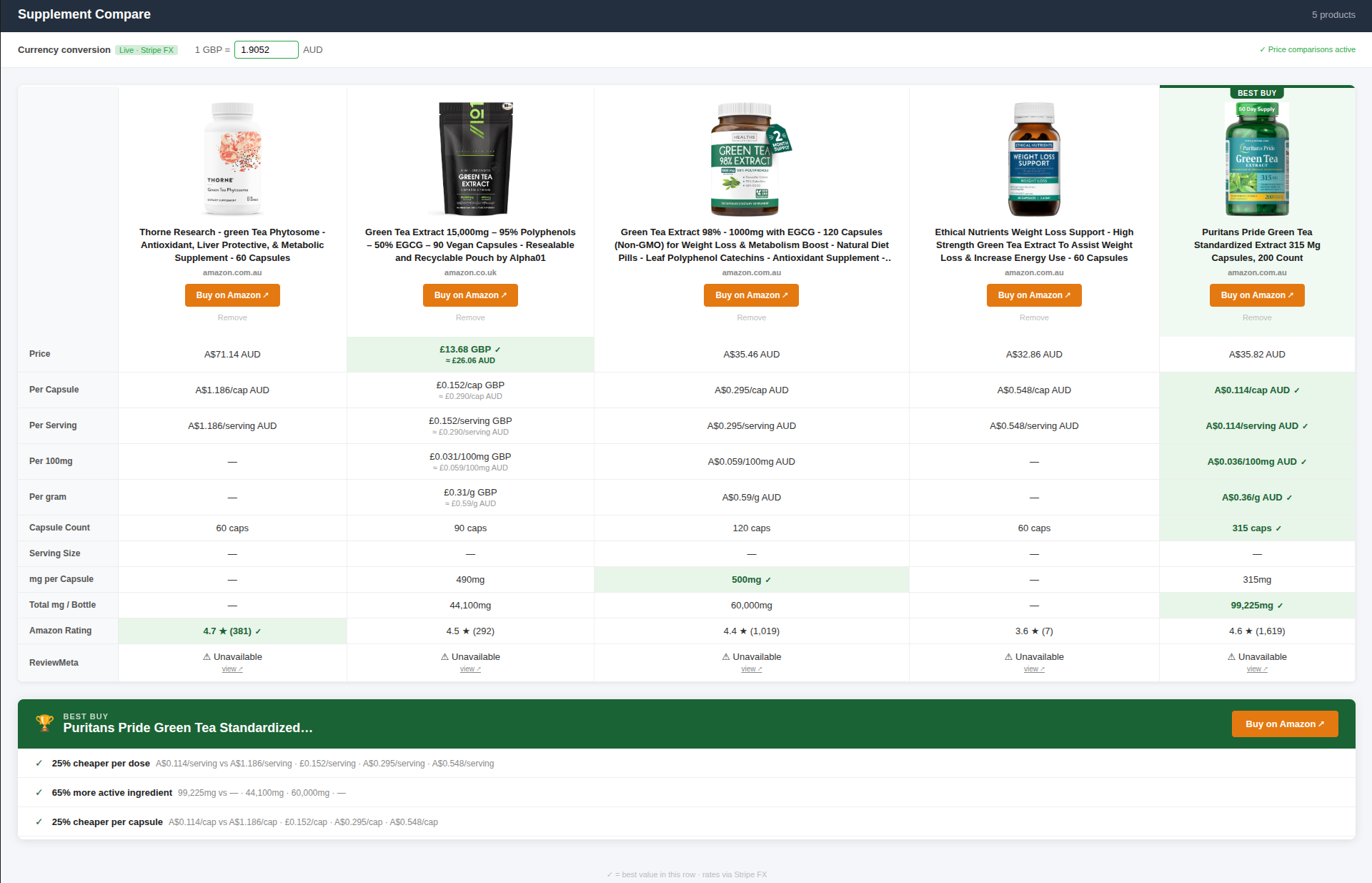Remove the Alpha01 pouch product

(470, 317)
